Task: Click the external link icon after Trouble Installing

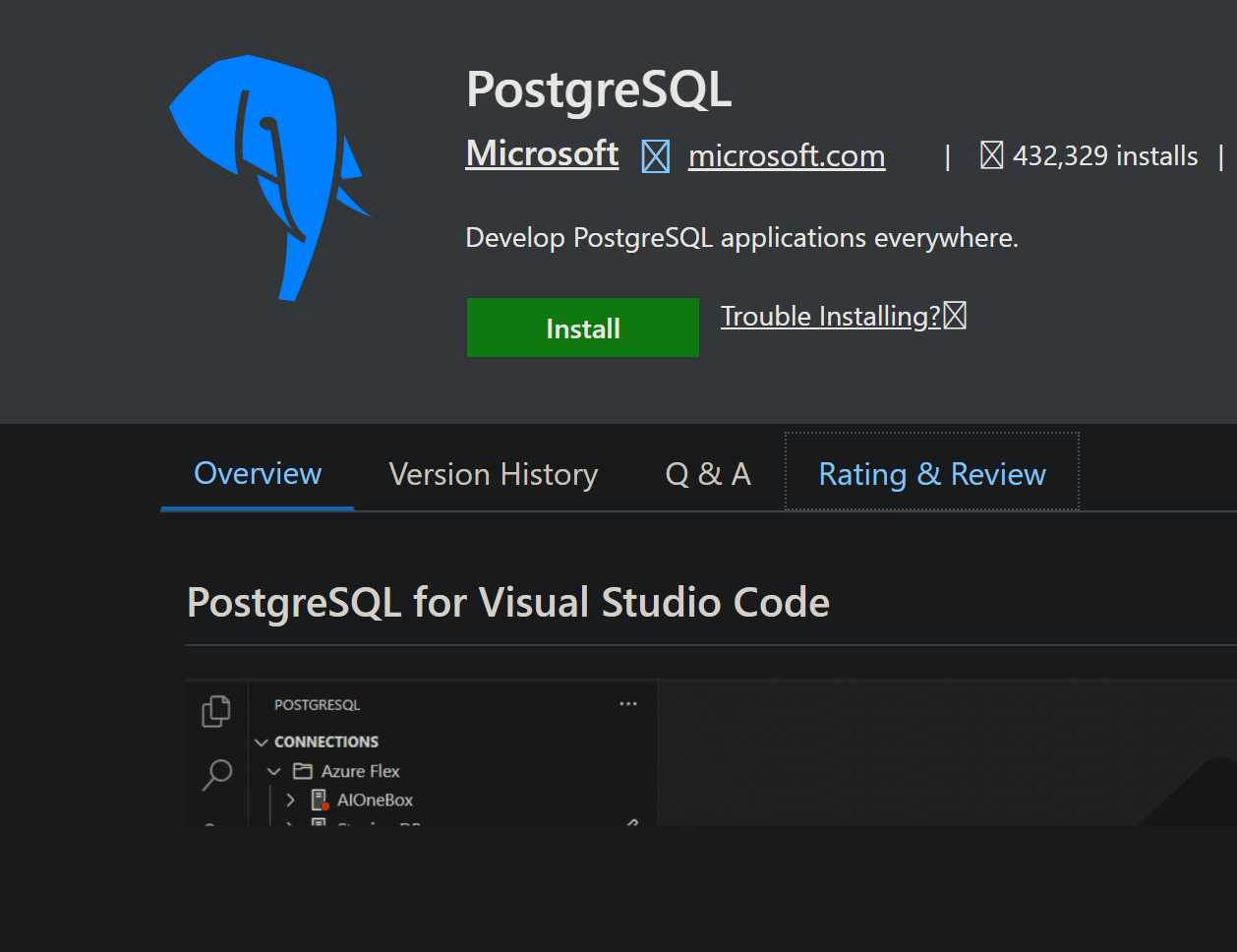Action: (955, 316)
